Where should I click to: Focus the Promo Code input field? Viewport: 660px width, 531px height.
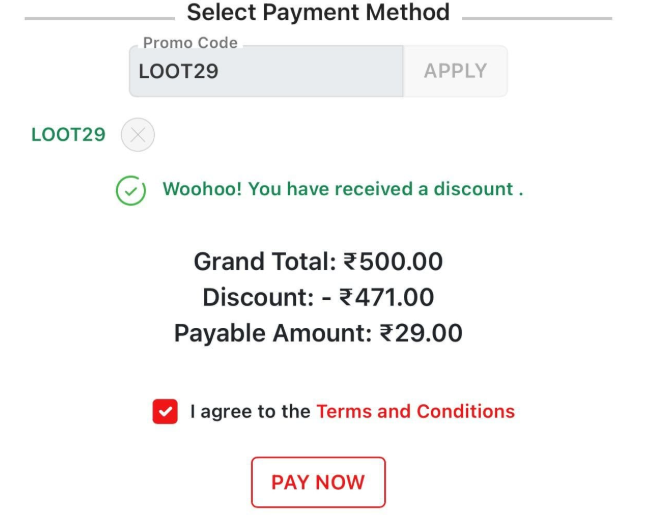265,71
